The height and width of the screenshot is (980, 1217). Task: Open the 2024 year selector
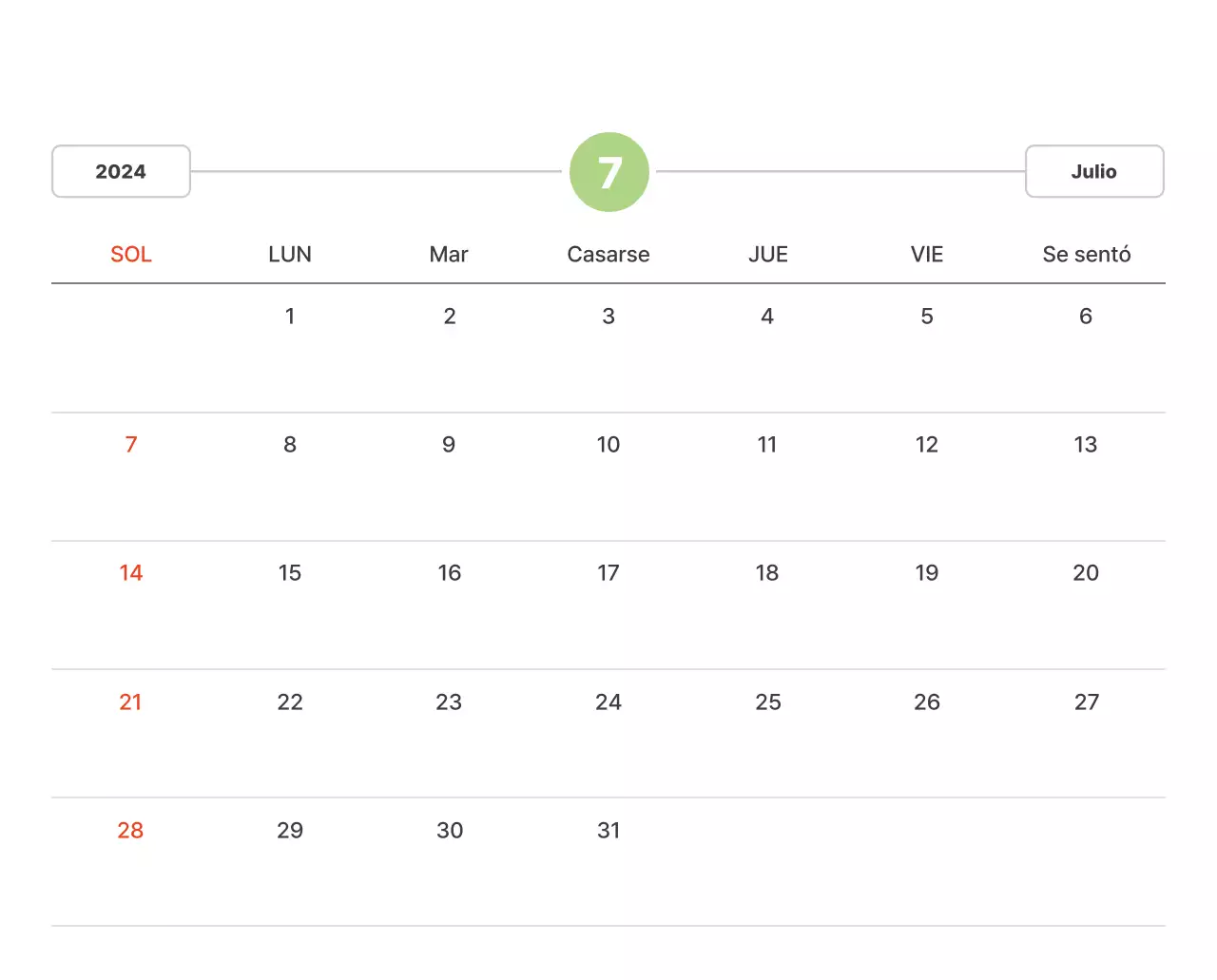(121, 171)
